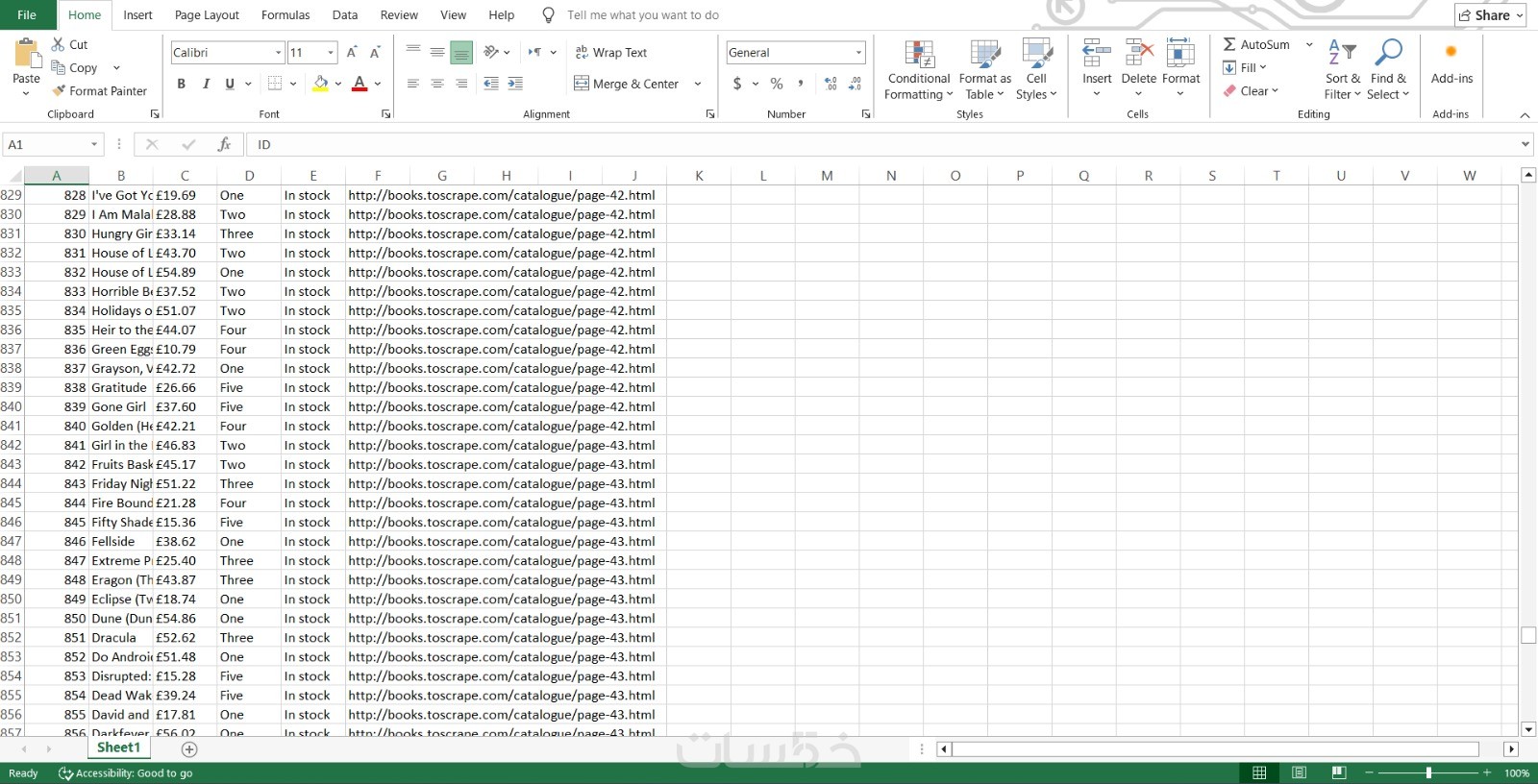Add a new sheet with the plus icon

(x=189, y=749)
